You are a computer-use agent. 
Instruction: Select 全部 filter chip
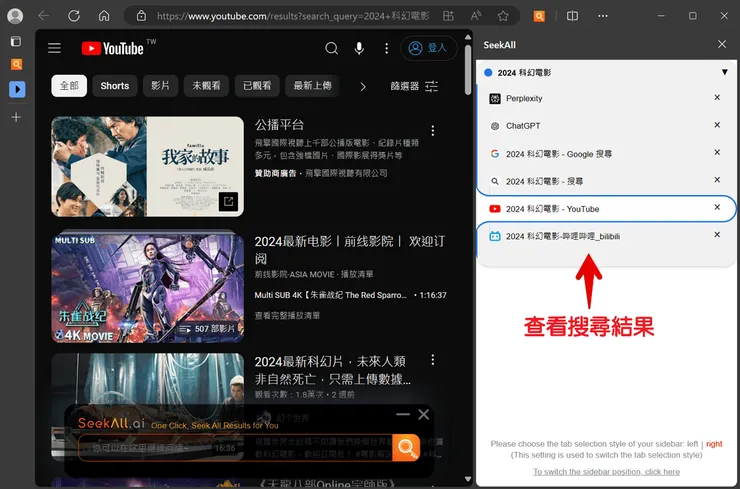[x=69, y=86]
